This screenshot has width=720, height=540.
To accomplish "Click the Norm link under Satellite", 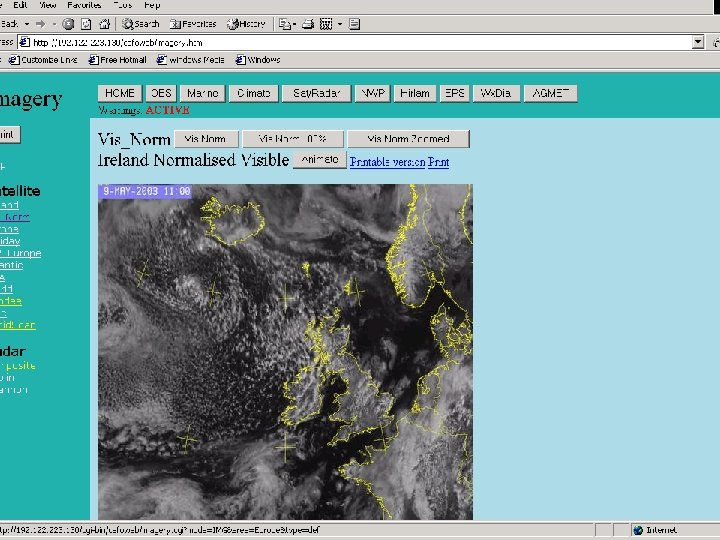I will [15, 217].
